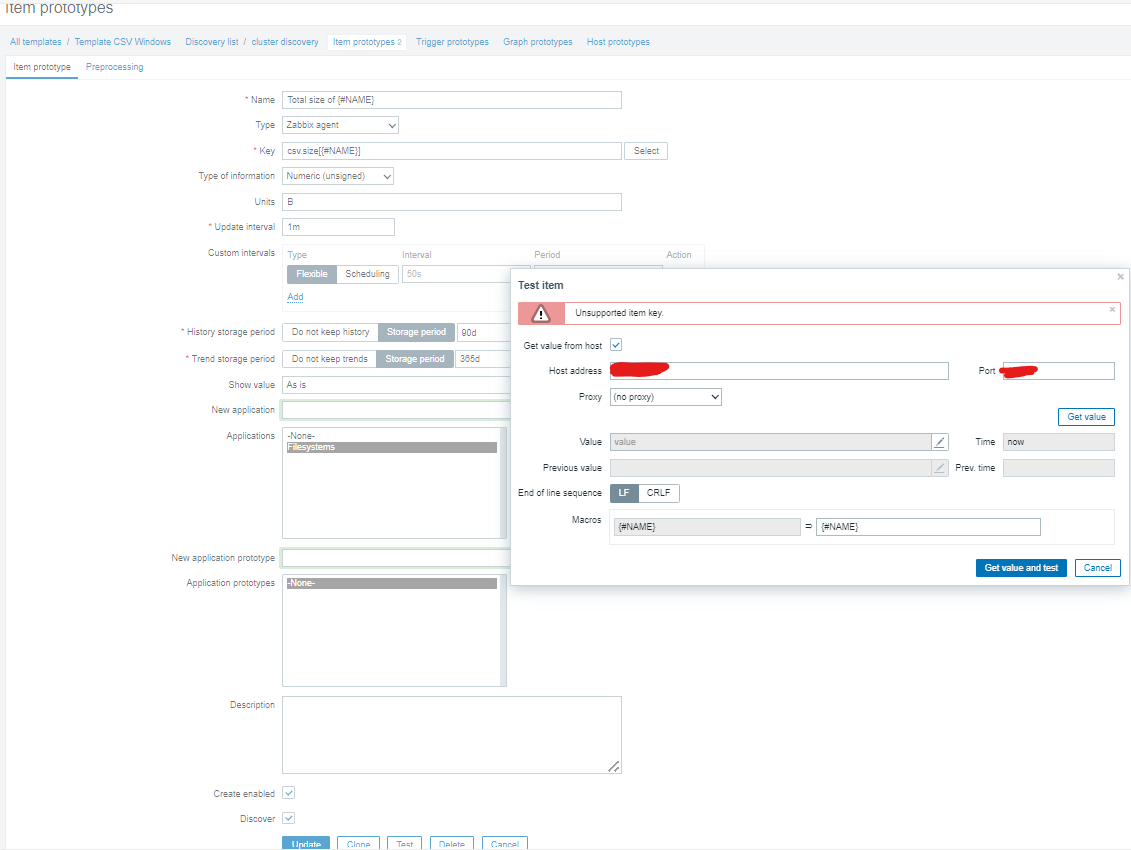Open the Proxy dropdown in Test item

(665, 397)
